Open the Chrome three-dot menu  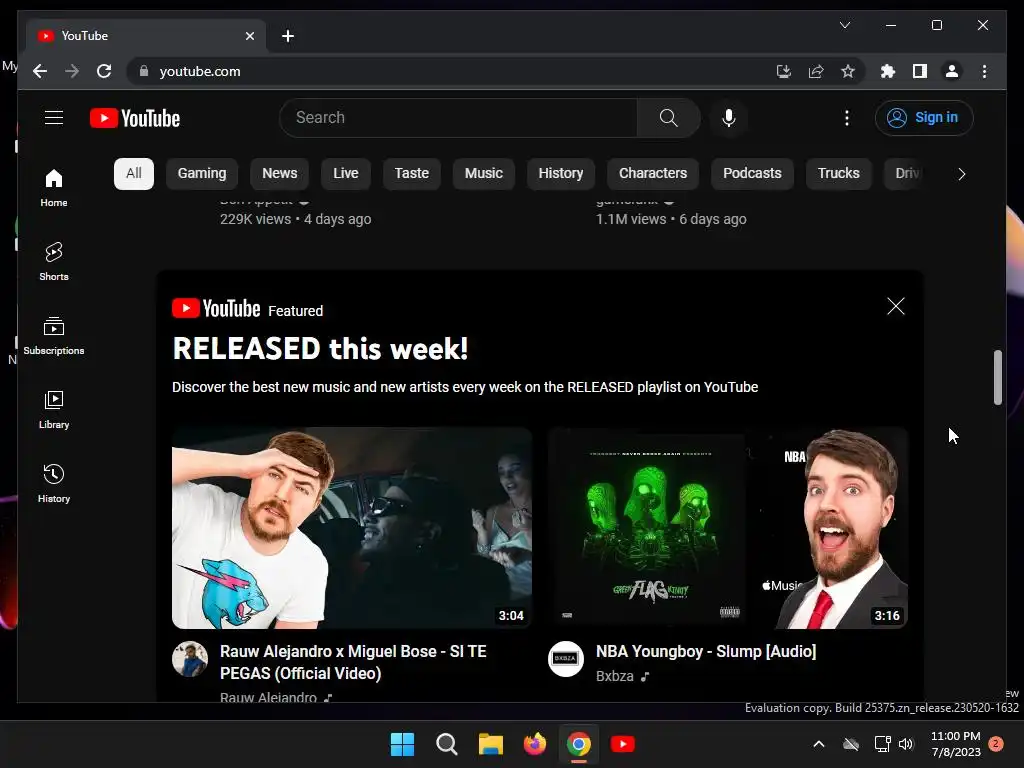[984, 71]
